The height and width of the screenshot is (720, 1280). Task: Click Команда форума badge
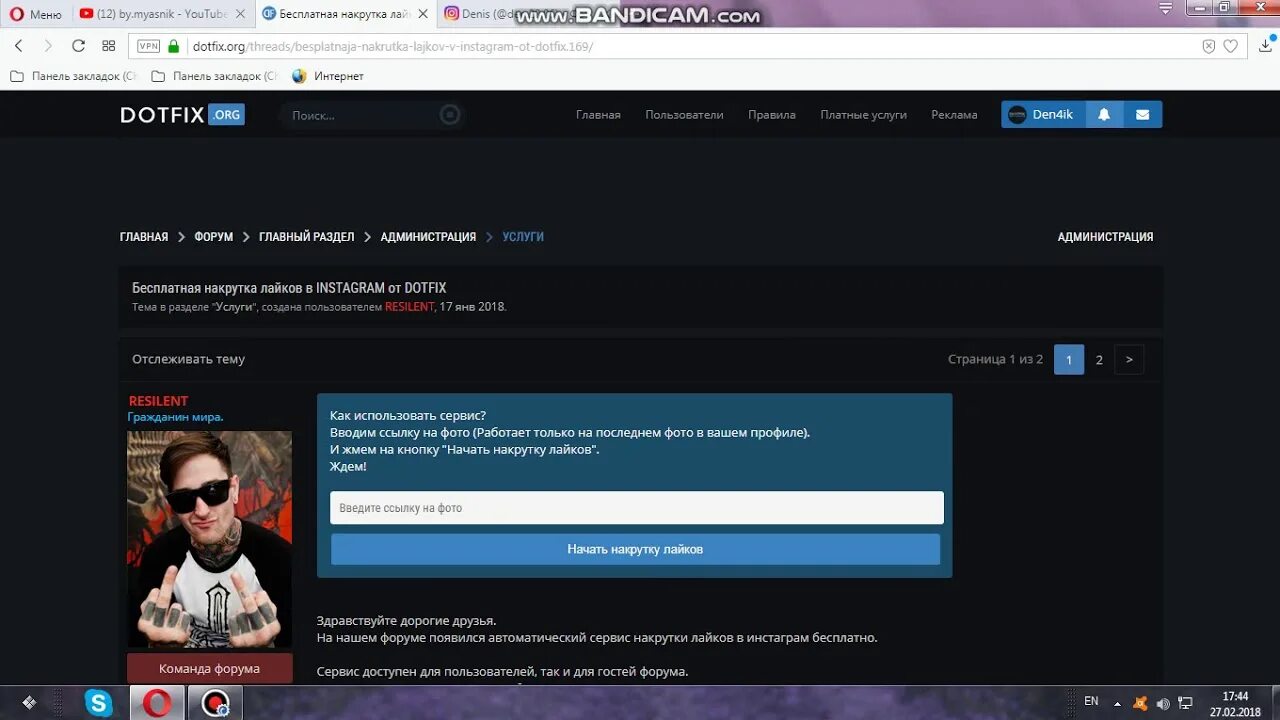[x=209, y=668]
